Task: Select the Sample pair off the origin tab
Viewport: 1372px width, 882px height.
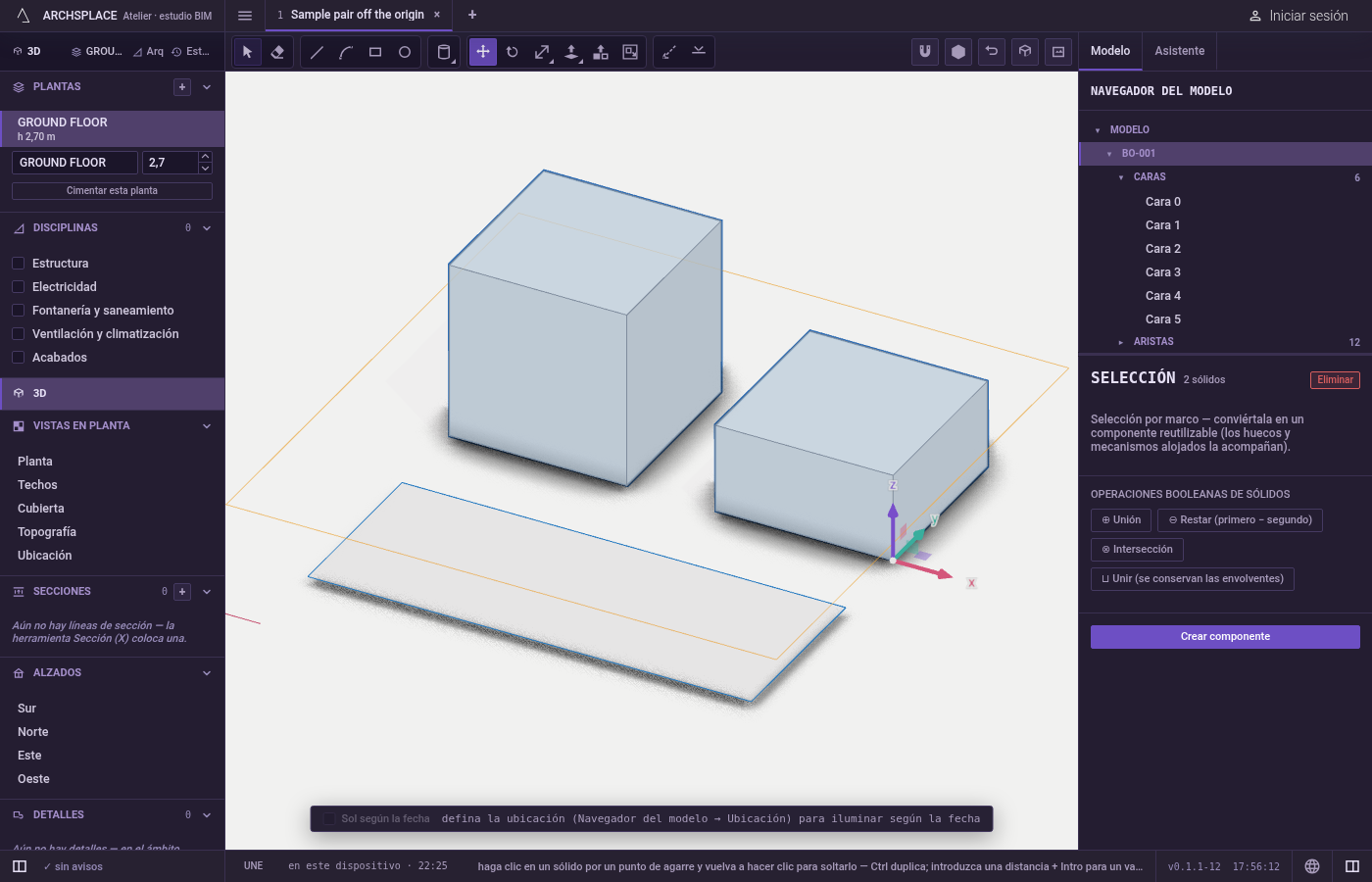Action: 358,15
